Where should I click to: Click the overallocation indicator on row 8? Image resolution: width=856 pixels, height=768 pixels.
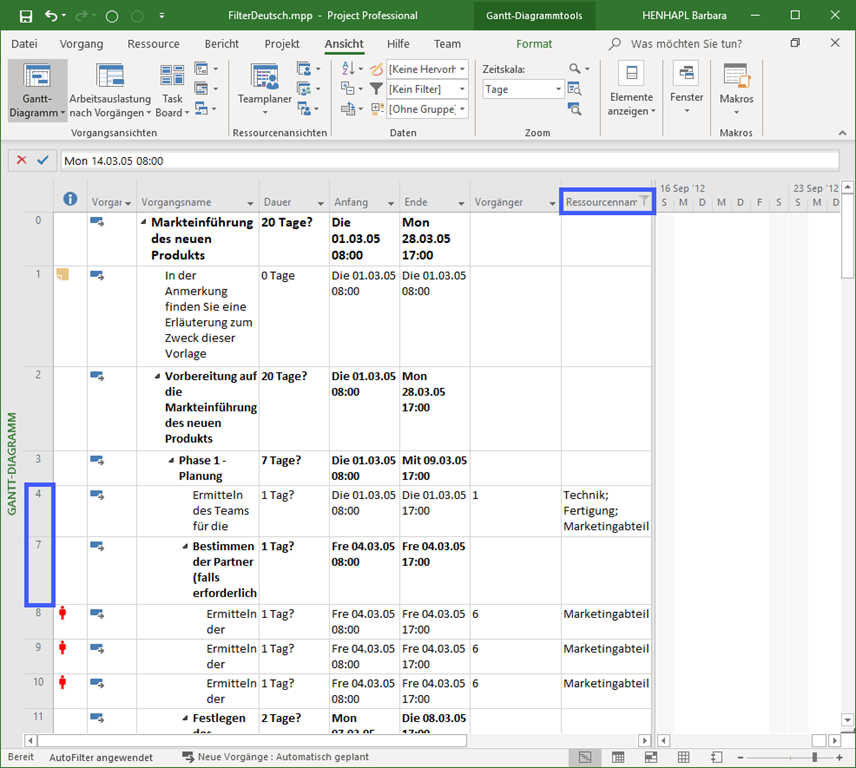63,614
